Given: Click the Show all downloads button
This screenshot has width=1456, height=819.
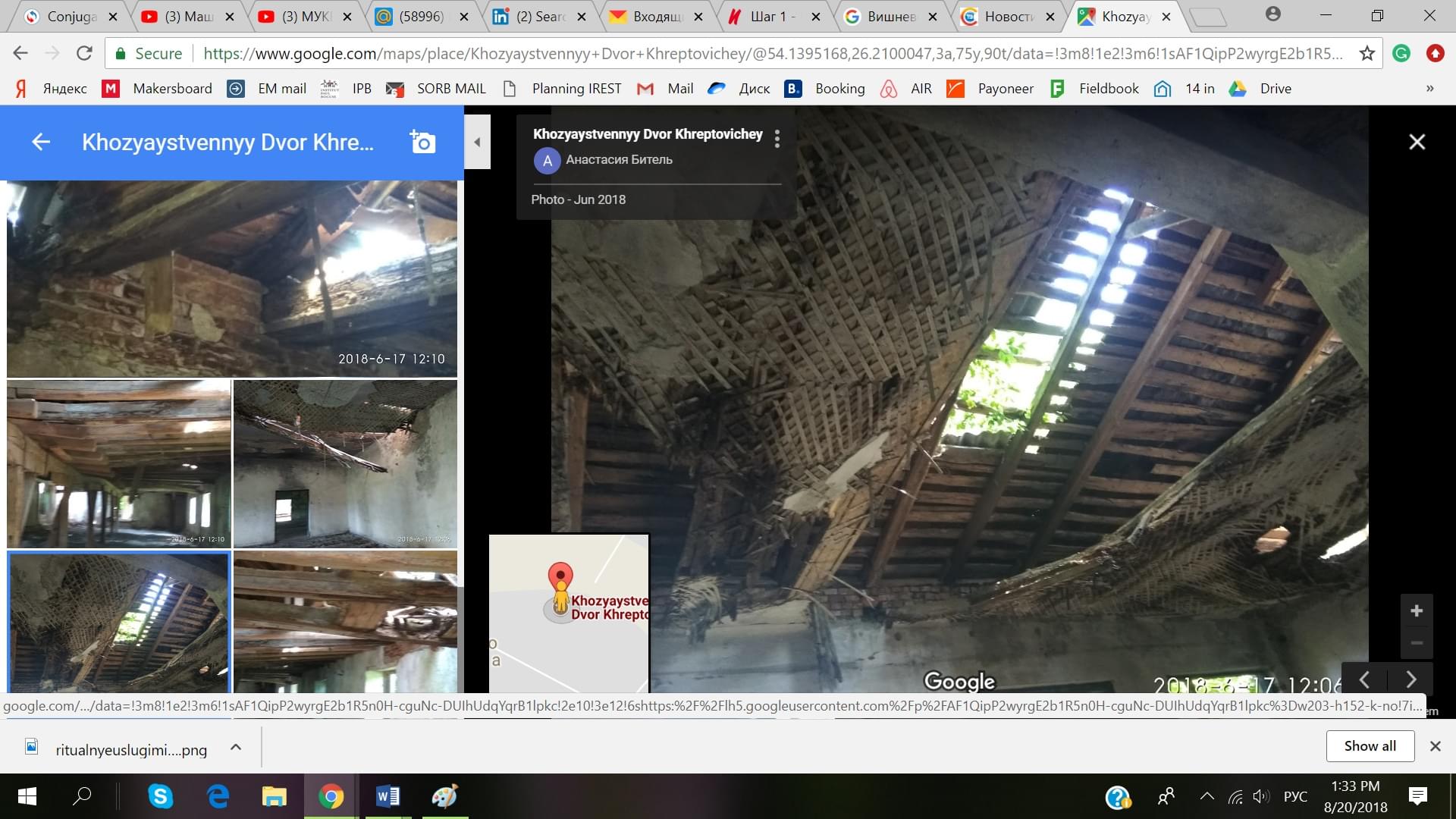Looking at the screenshot, I should [1370, 746].
